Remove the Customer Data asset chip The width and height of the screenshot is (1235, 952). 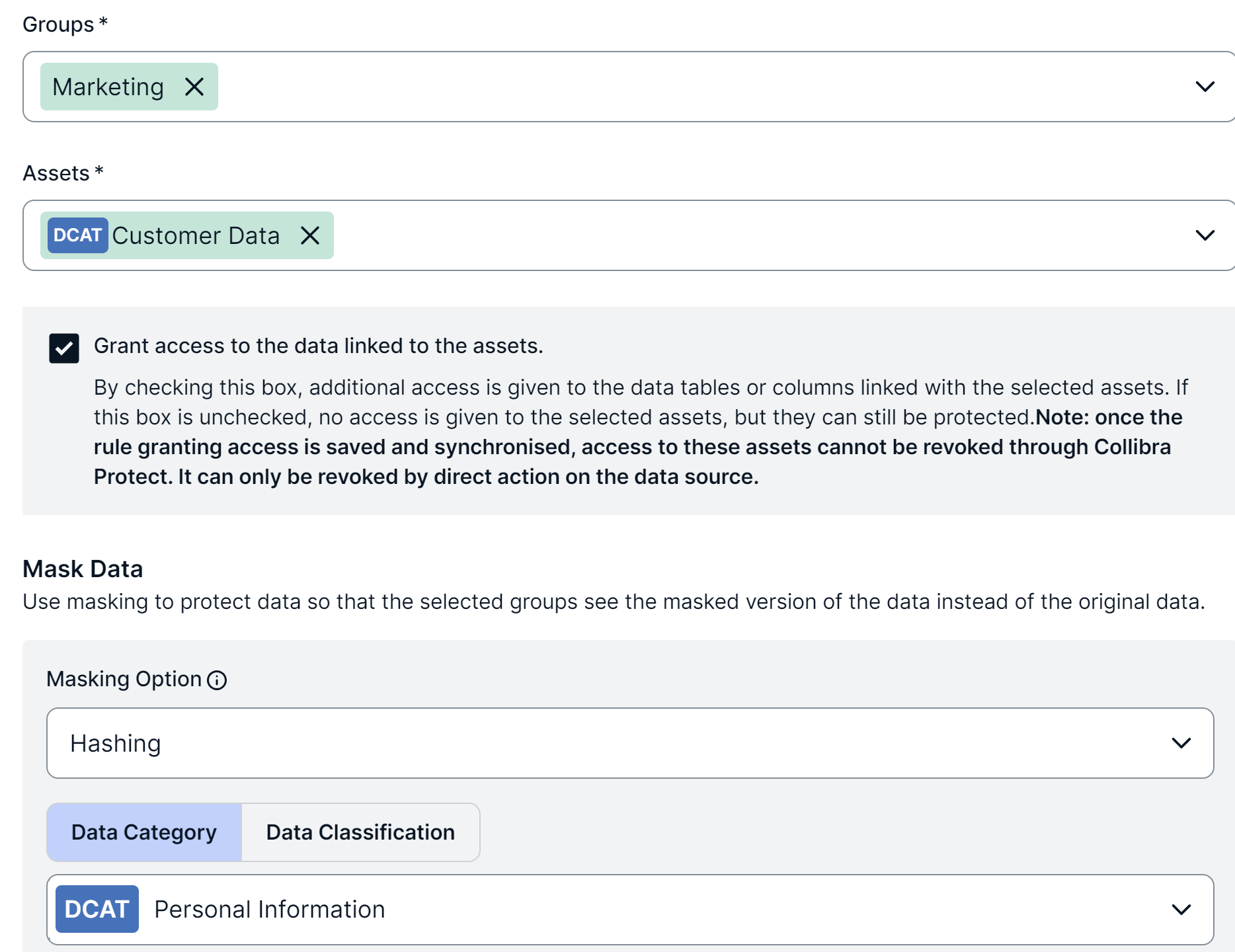click(x=310, y=235)
